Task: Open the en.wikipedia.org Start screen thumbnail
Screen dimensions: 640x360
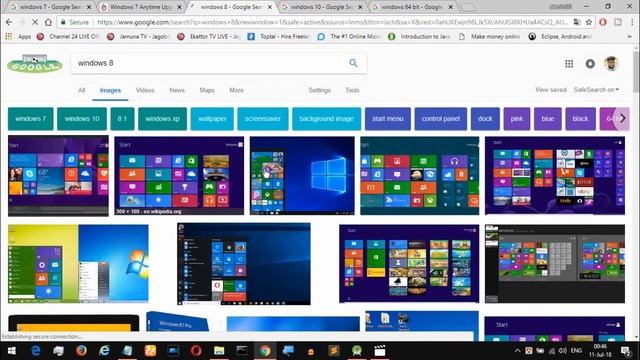Action: 179,176
